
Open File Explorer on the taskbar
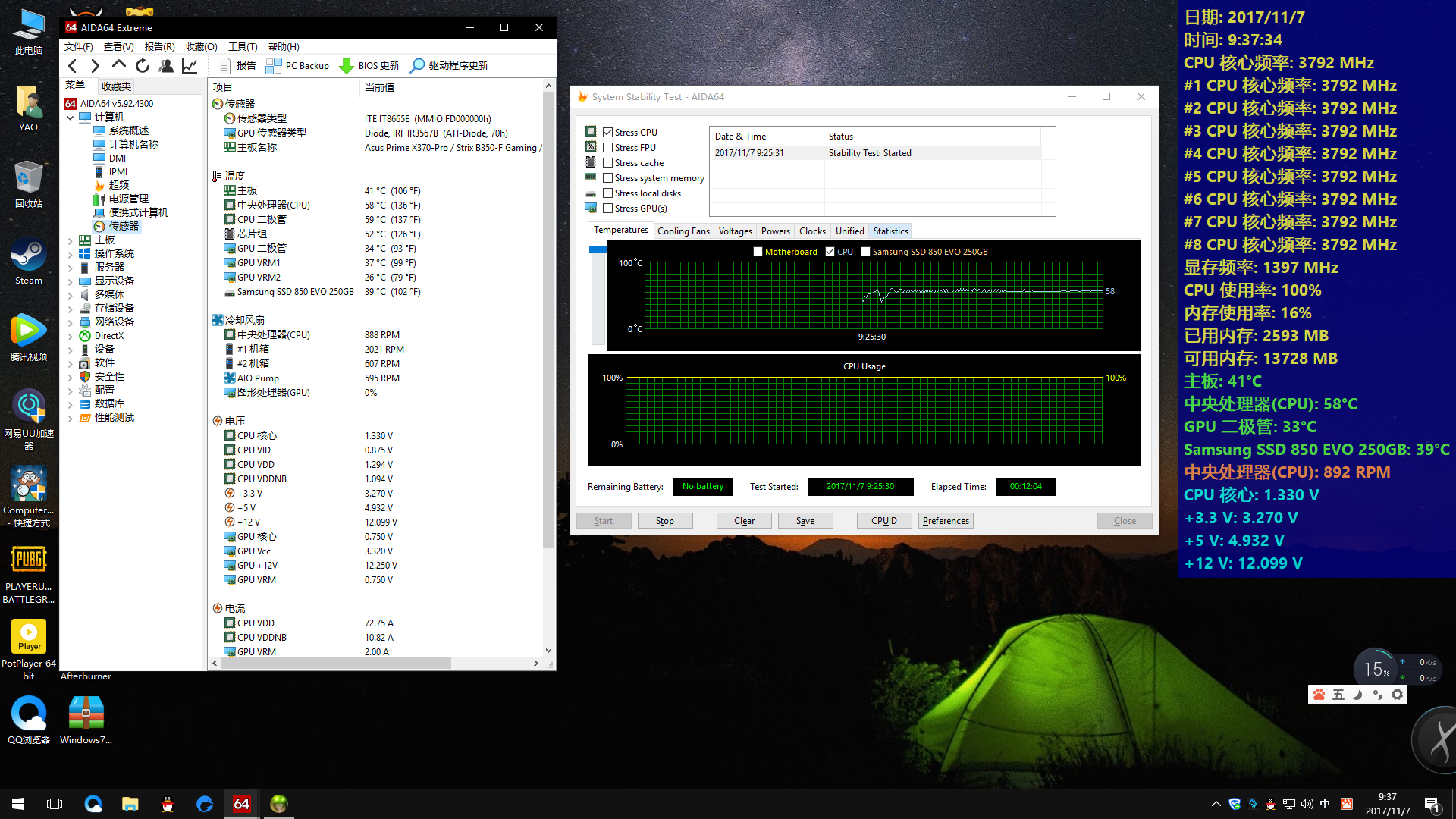coord(130,804)
